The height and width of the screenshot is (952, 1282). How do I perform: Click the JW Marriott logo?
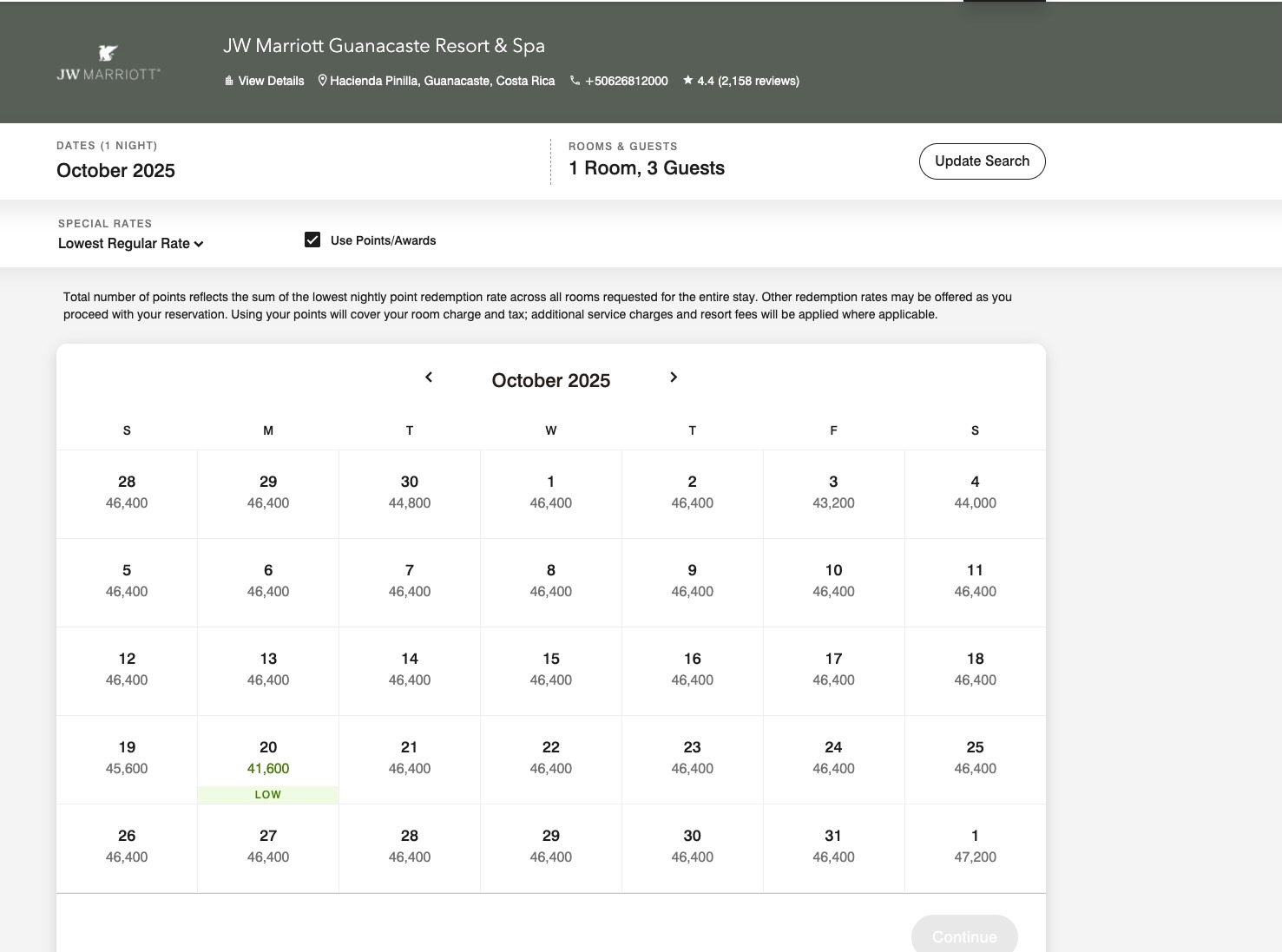[x=108, y=63]
